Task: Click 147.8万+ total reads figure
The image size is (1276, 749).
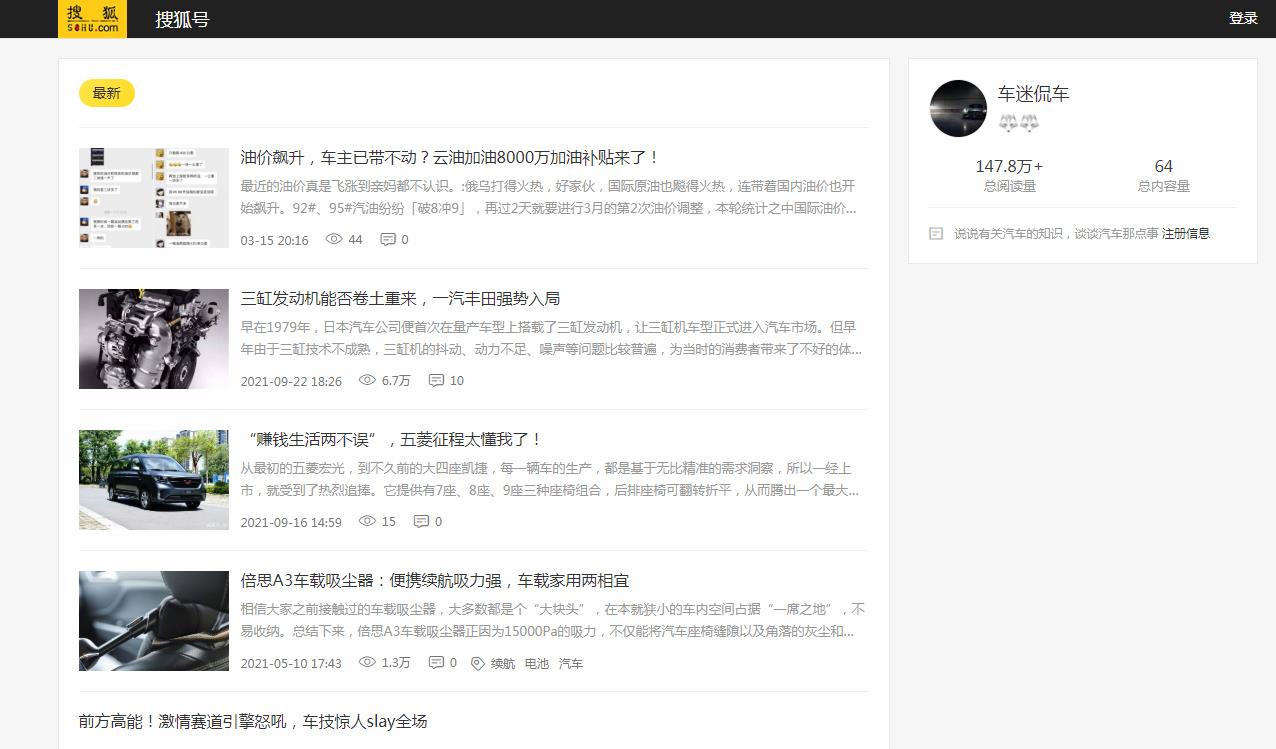Action: coord(1009,166)
